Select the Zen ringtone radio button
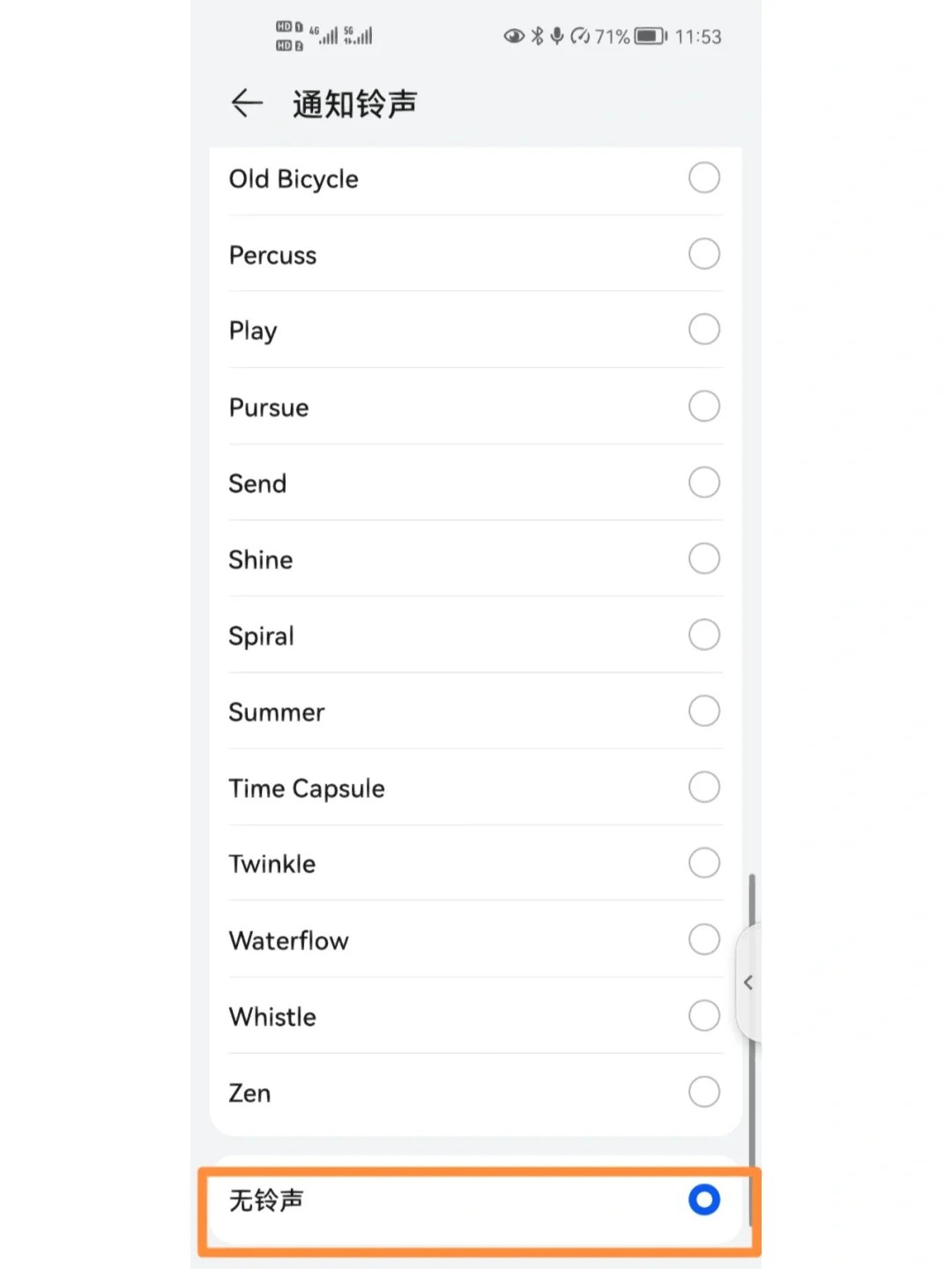This screenshot has height=1269, width=952. [x=703, y=1092]
